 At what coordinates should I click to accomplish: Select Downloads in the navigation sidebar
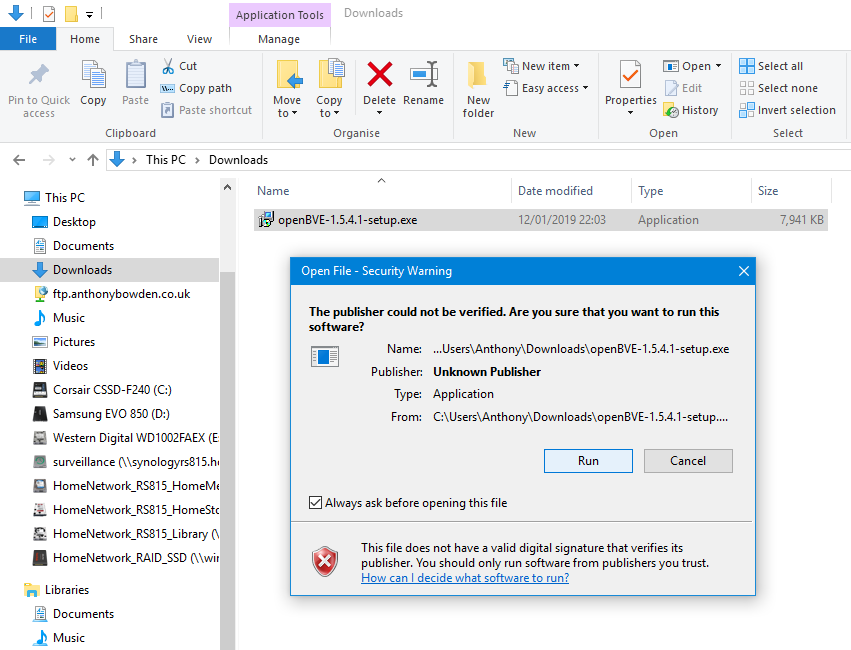coord(84,269)
